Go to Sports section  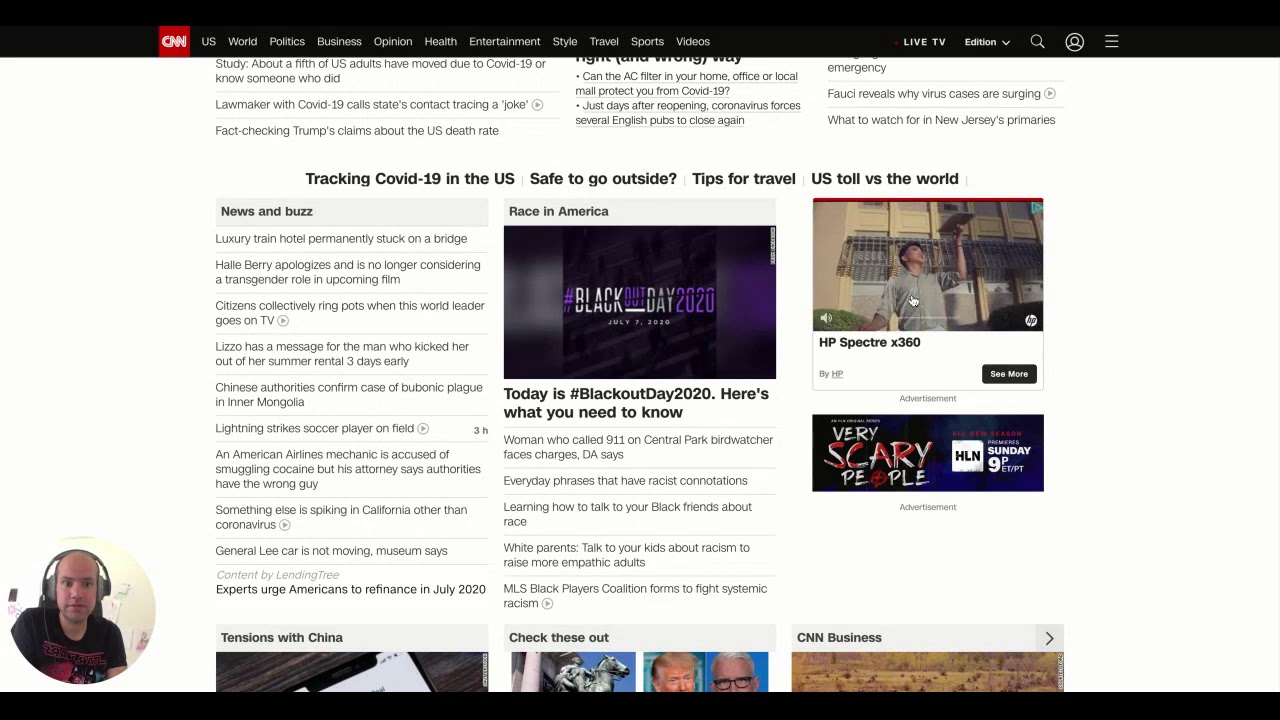pyautogui.click(x=647, y=42)
